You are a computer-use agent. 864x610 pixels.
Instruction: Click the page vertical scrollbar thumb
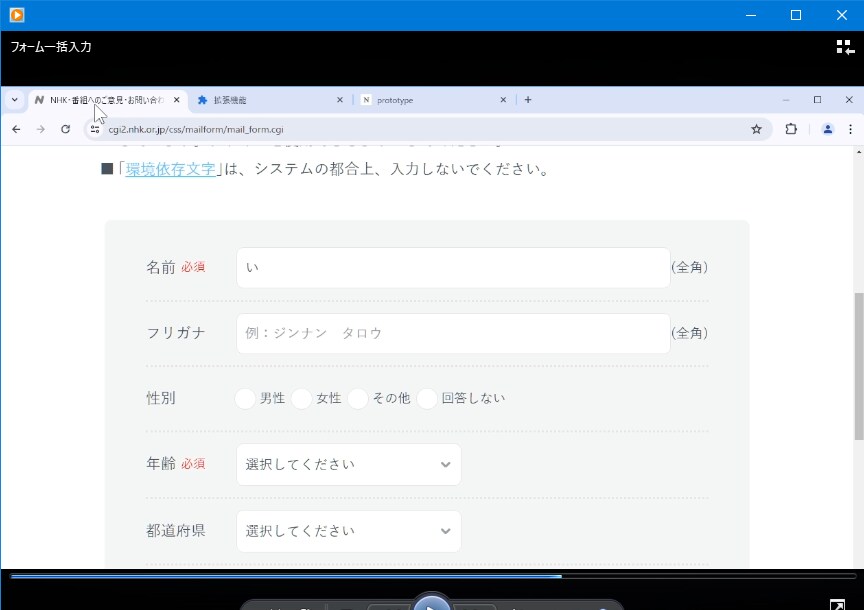click(858, 366)
